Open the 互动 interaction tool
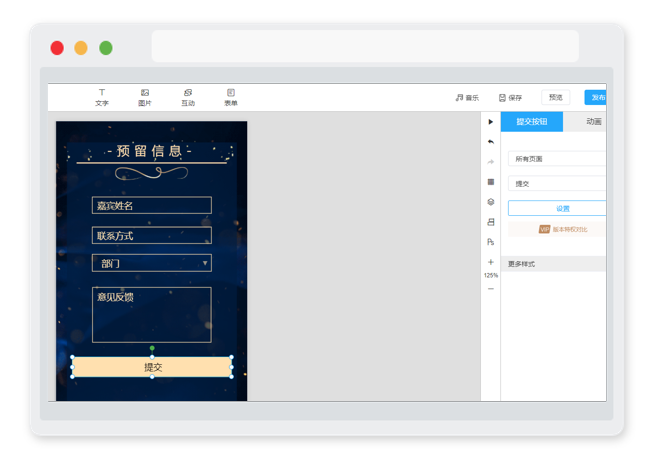Image resolution: width=660 pixels, height=460 pixels. tap(188, 97)
